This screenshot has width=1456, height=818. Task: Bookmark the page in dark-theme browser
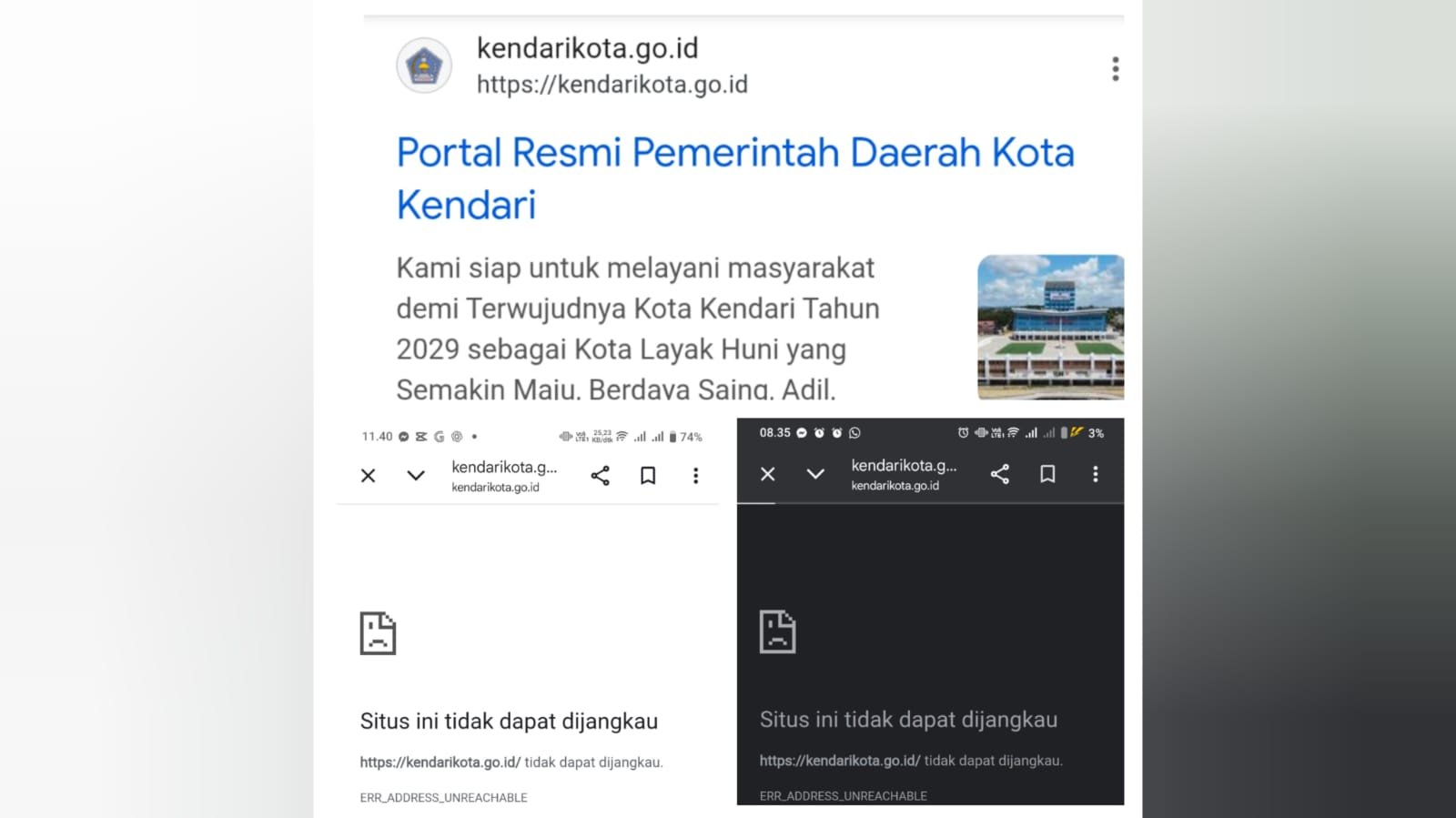click(1047, 474)
